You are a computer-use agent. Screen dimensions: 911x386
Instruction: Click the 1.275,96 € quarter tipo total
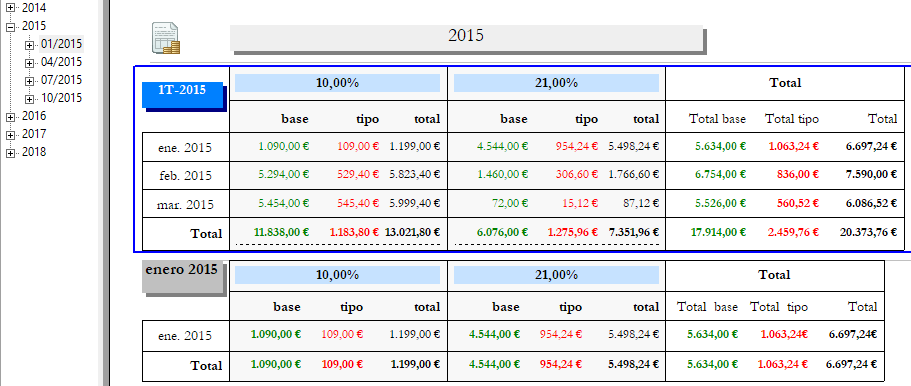pos(573,232)
